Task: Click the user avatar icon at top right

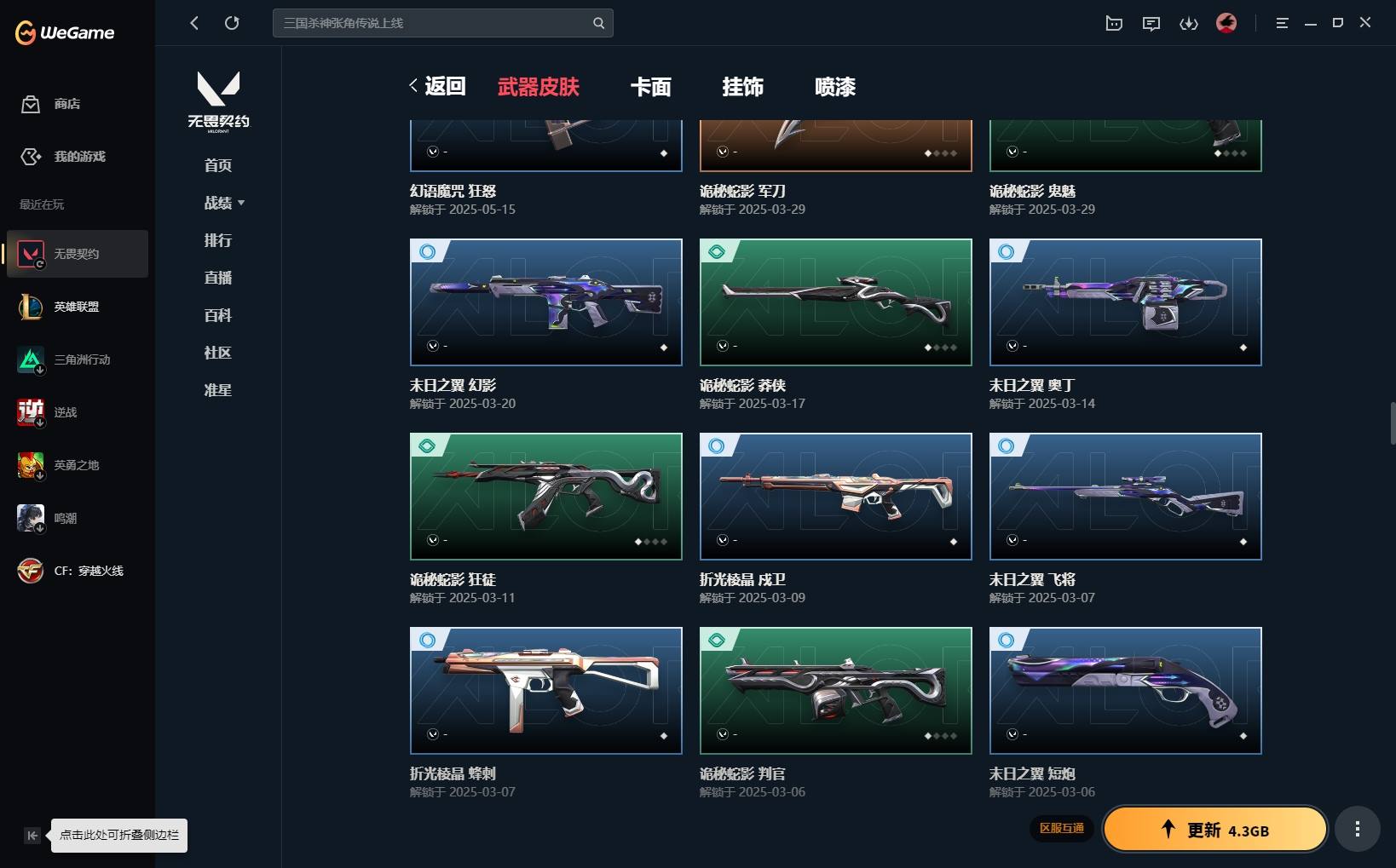Action: pyautogui.click(x=1226, y=23)
